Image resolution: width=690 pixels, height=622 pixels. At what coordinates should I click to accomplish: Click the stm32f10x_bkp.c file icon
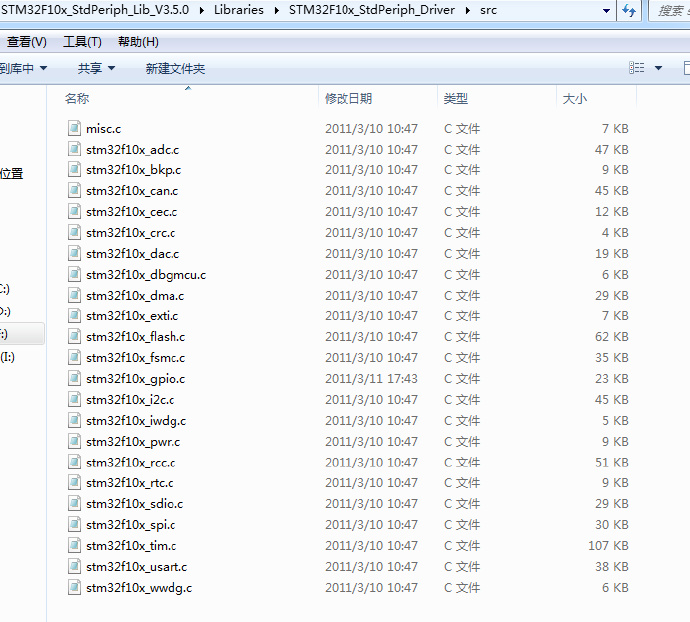[74, 169]
